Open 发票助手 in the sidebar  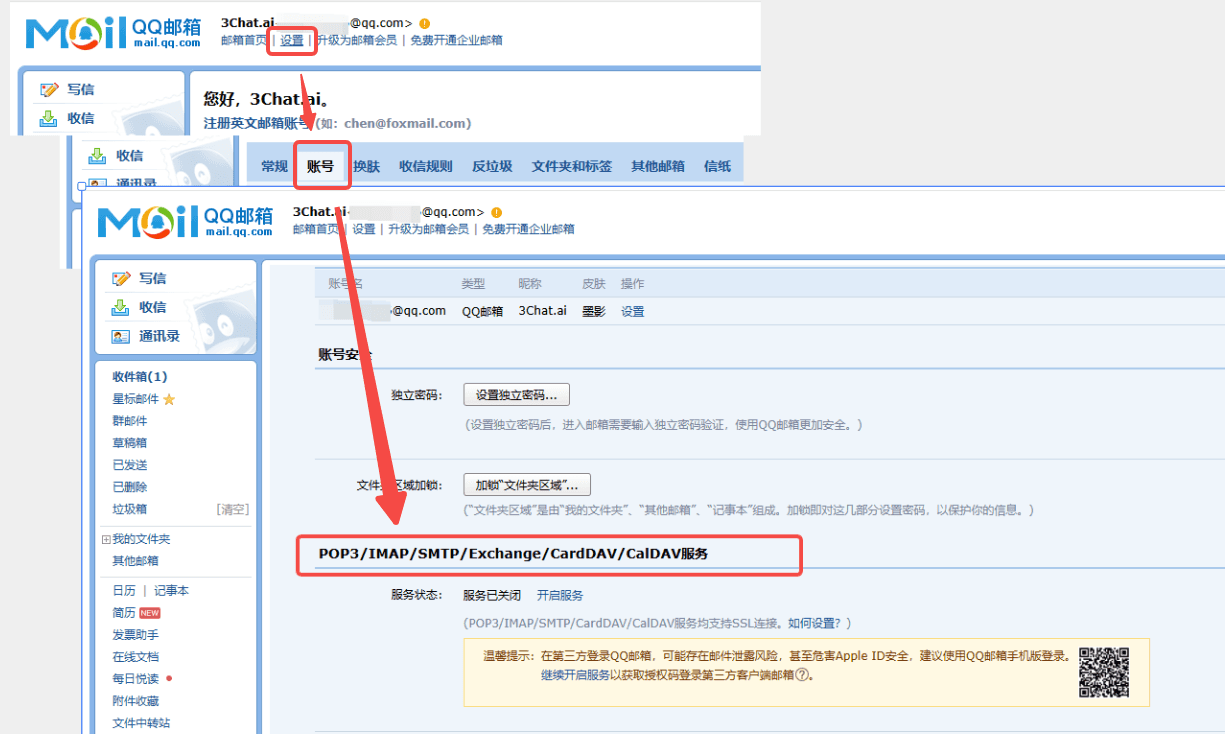[136, 635]
